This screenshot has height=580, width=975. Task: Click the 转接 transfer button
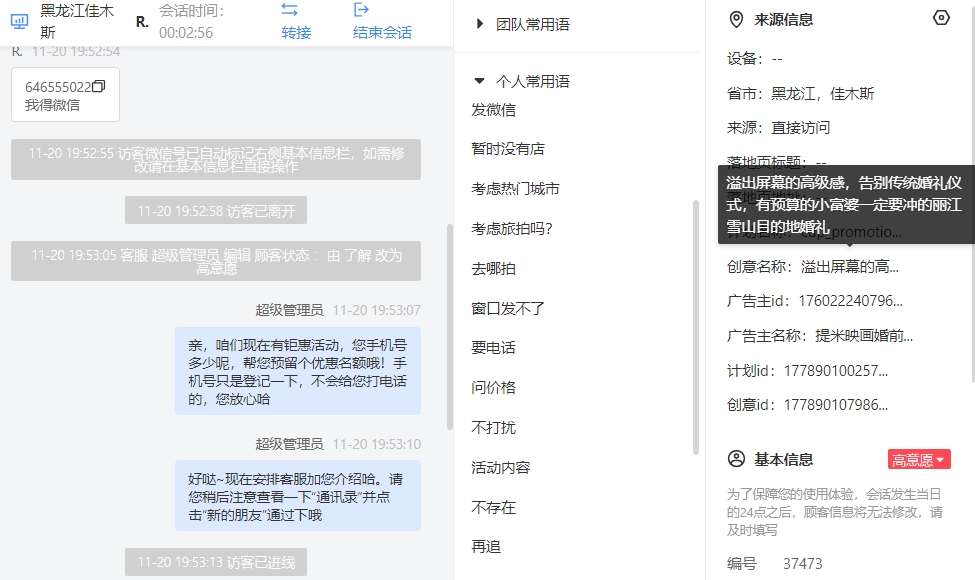pos(296,32)
